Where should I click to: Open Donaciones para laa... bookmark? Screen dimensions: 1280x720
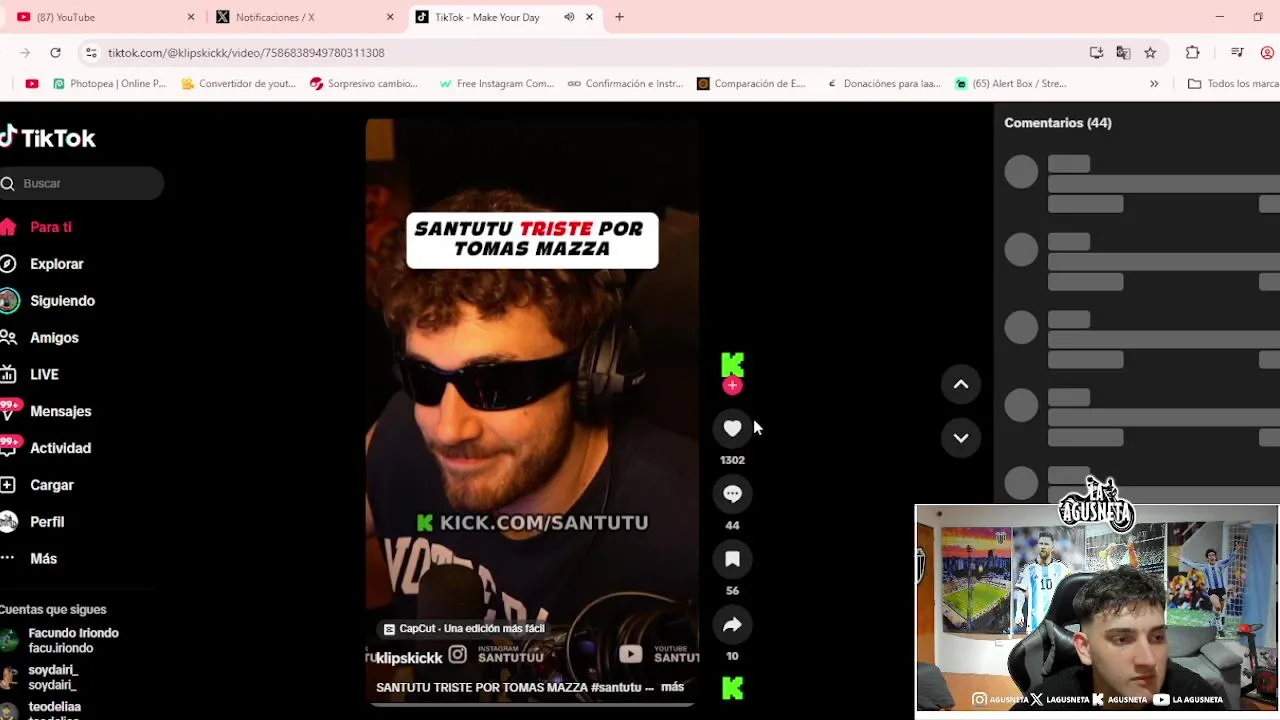point(883,84)
